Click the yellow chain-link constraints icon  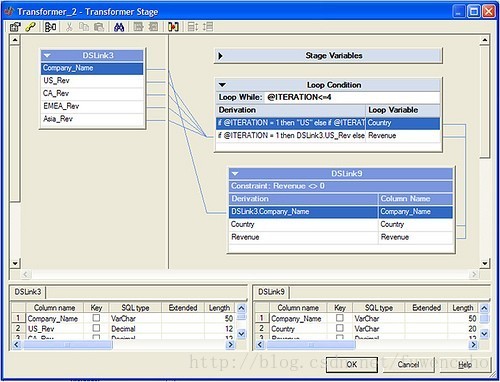[x=31, y=27]
